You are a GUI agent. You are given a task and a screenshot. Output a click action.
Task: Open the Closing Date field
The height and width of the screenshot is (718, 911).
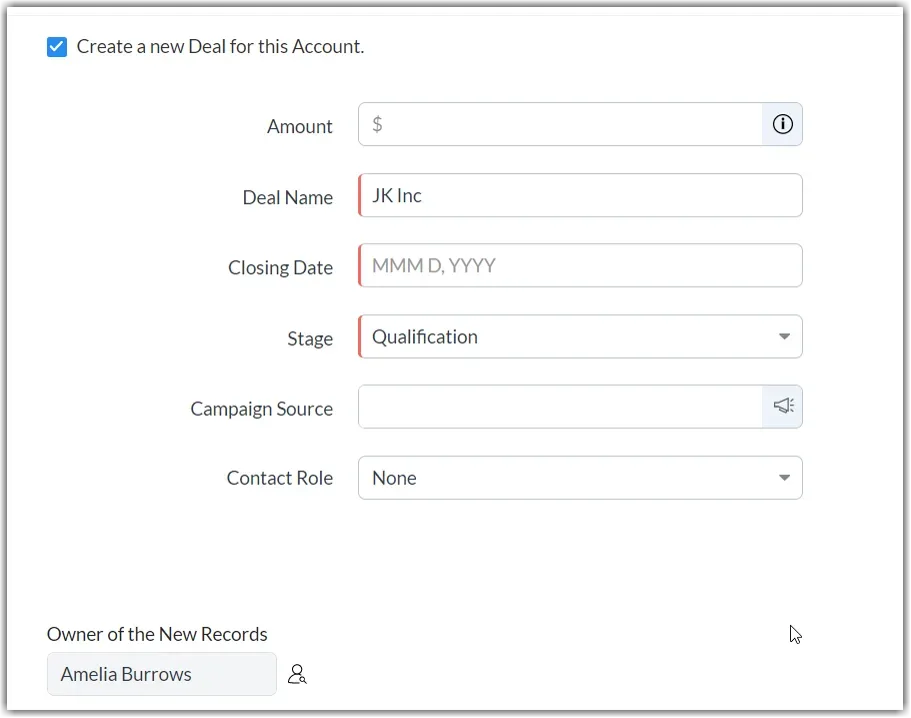[x=580, y=266]
